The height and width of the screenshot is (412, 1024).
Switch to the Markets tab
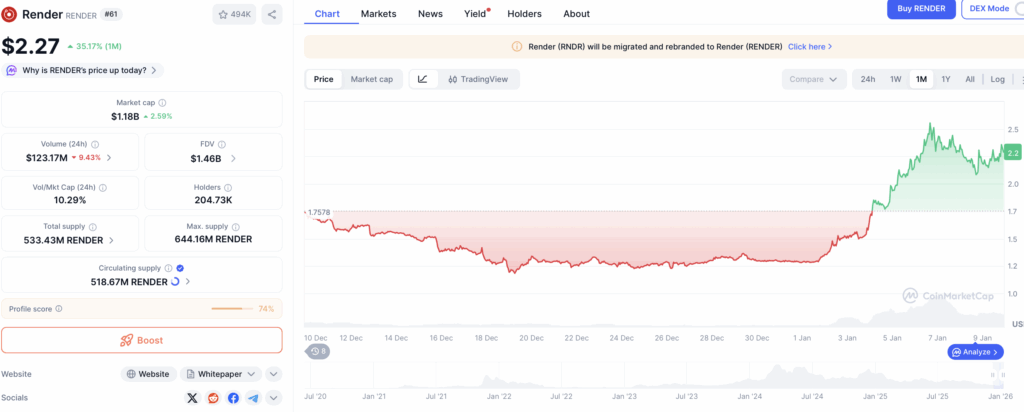(x=378, y=14)
